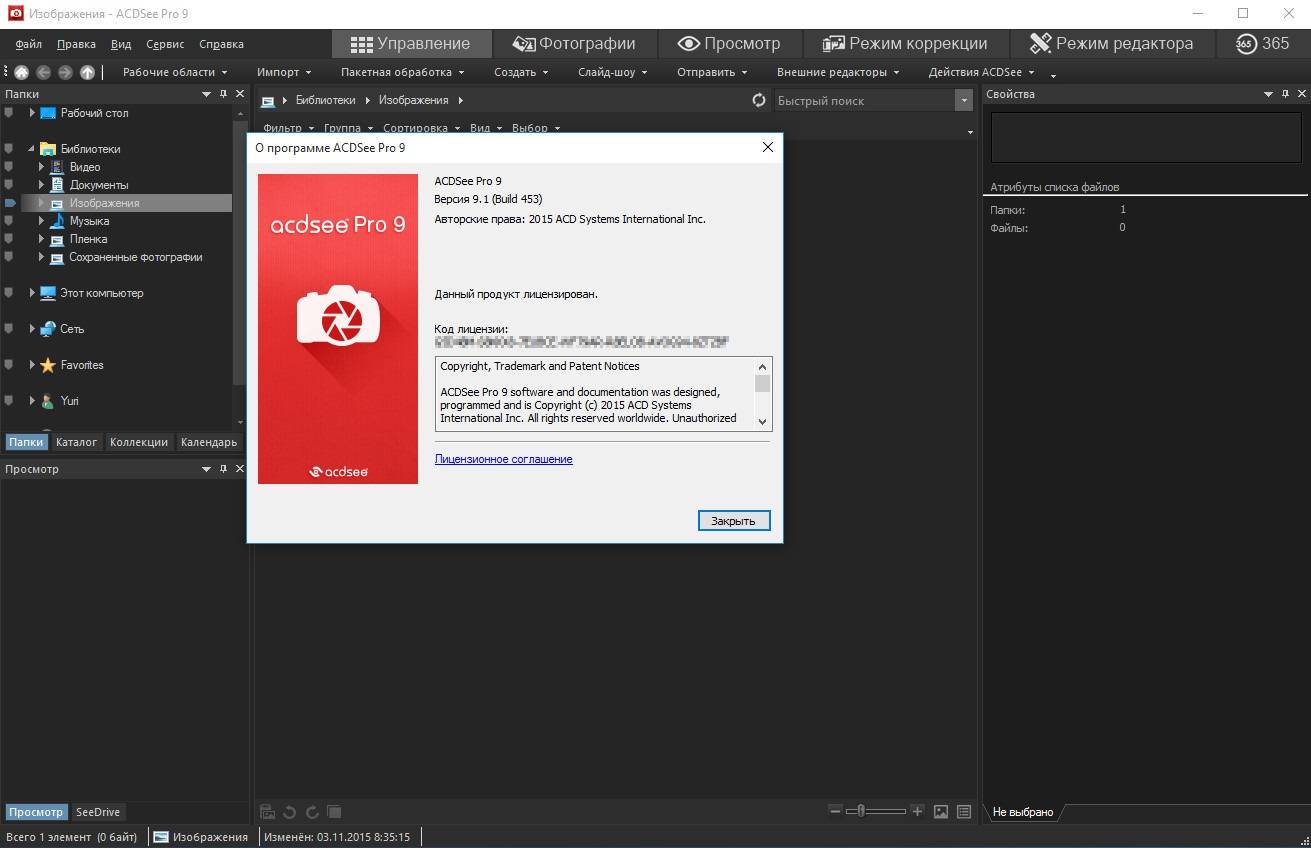Open the Рабочие области dropdown
Image resolution: width=1311 pixels, height=848 pixels.
175,72
